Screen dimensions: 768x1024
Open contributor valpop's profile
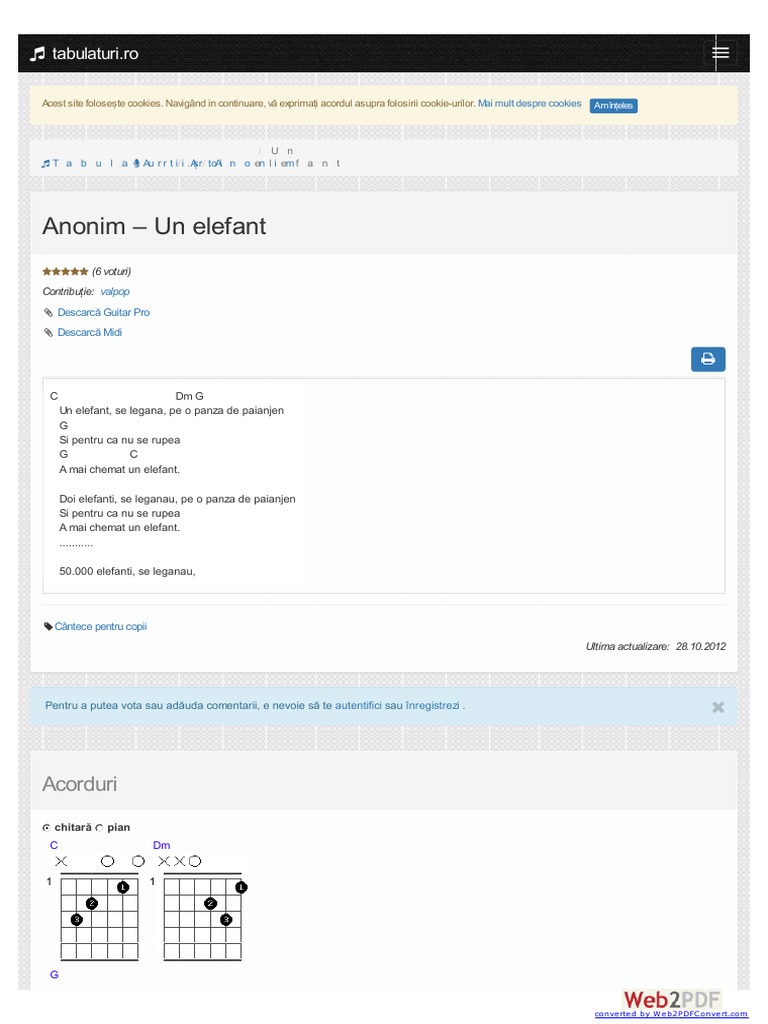(115, 292)
